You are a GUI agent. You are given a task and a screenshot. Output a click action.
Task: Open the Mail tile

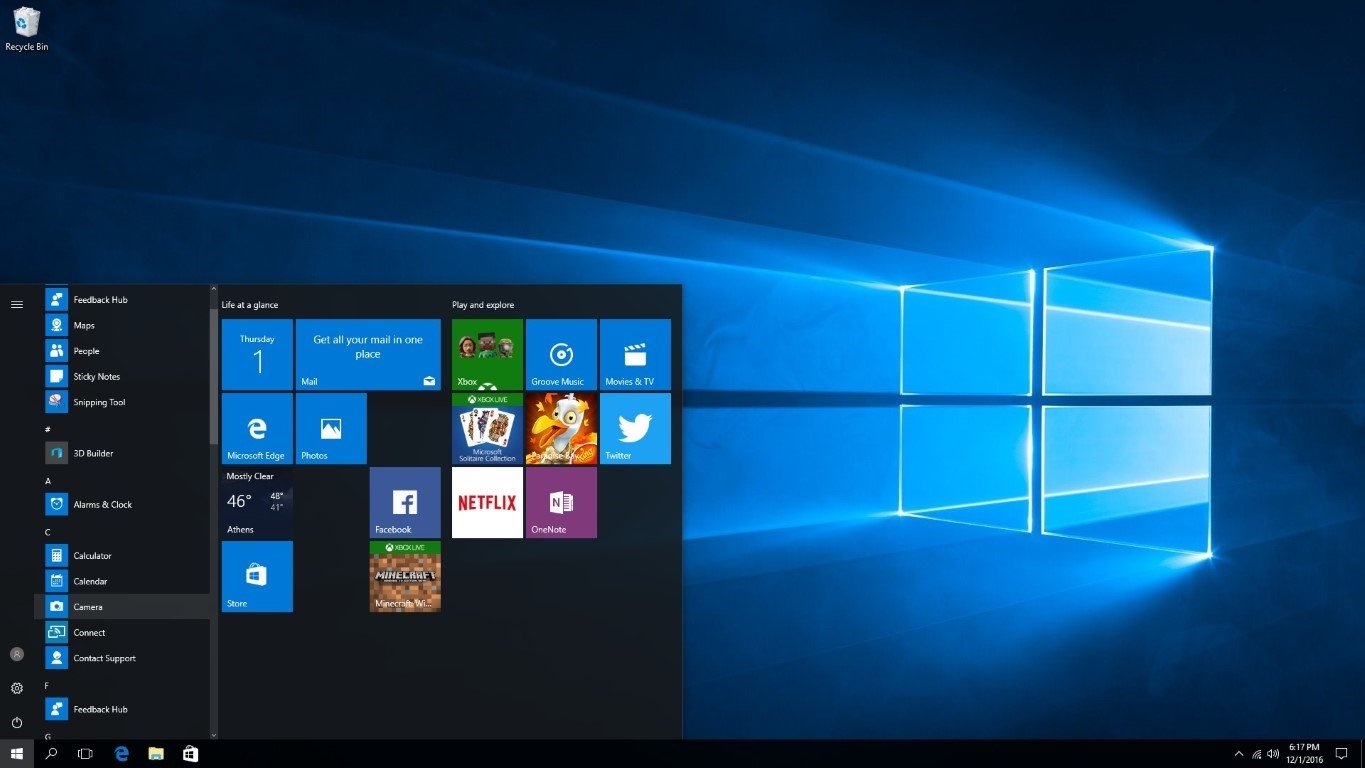368,354
